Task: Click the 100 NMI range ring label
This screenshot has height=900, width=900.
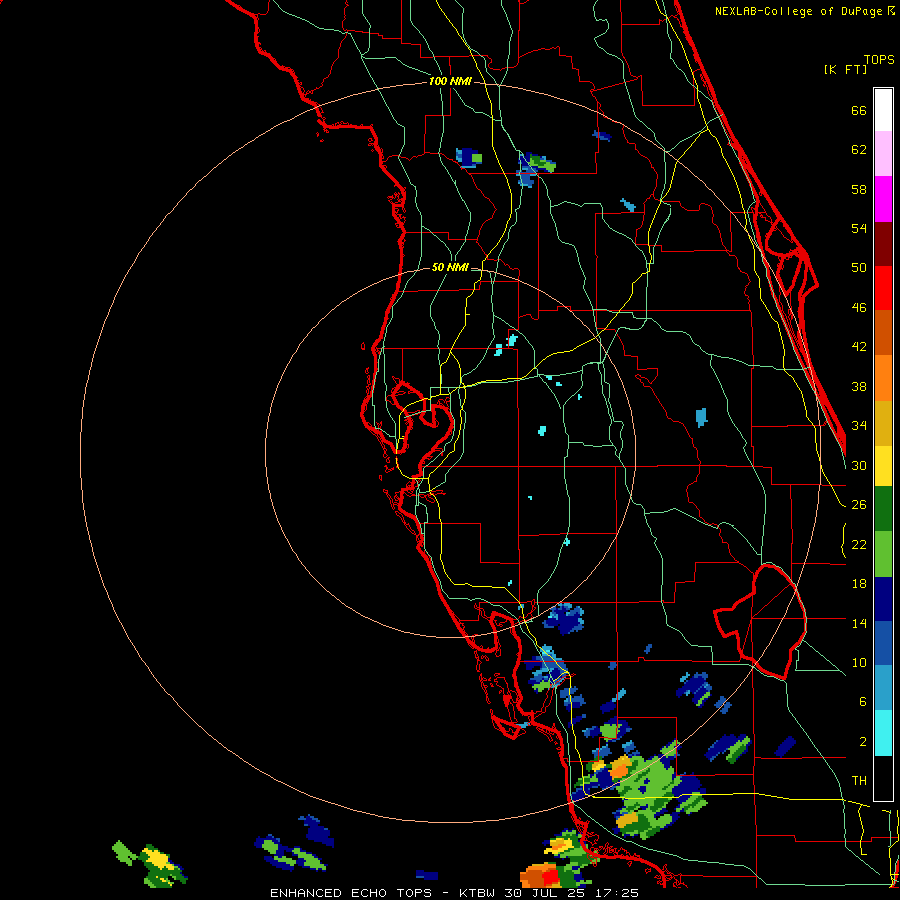Action: click(450, 81)
